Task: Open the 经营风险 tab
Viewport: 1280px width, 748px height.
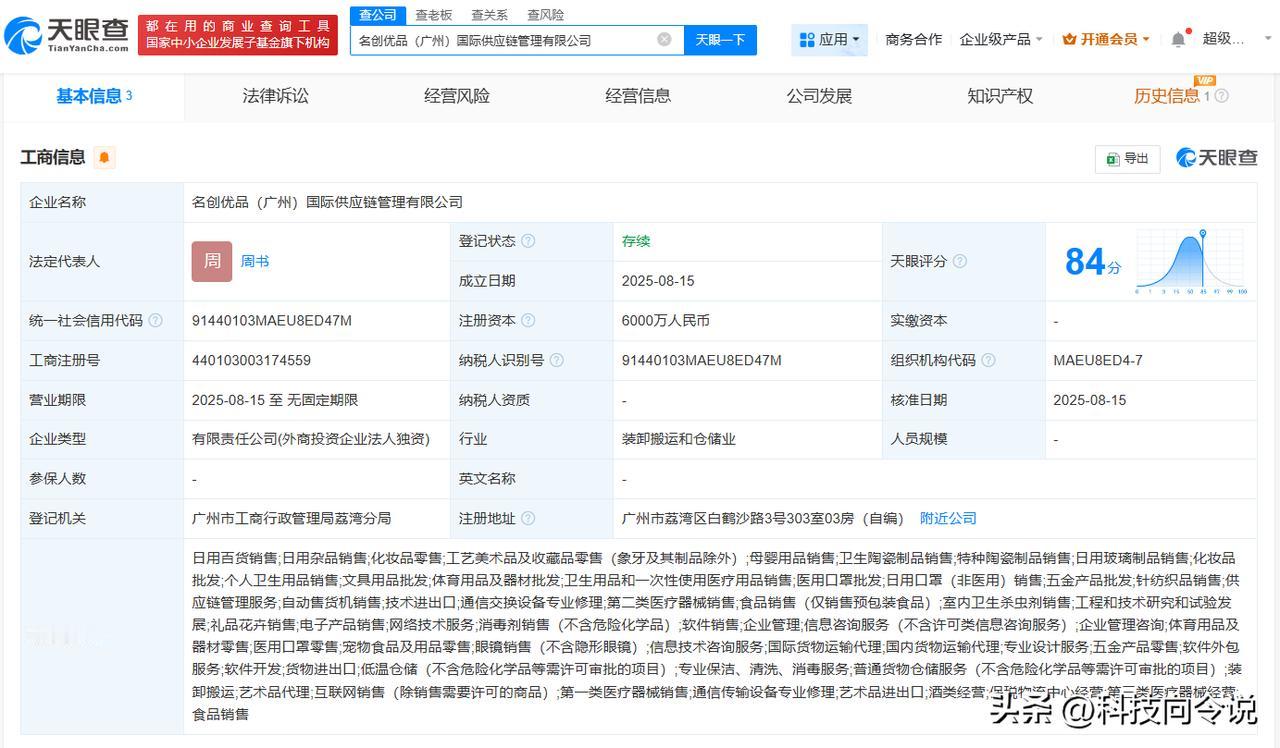Action: click(x=457, y=96)
